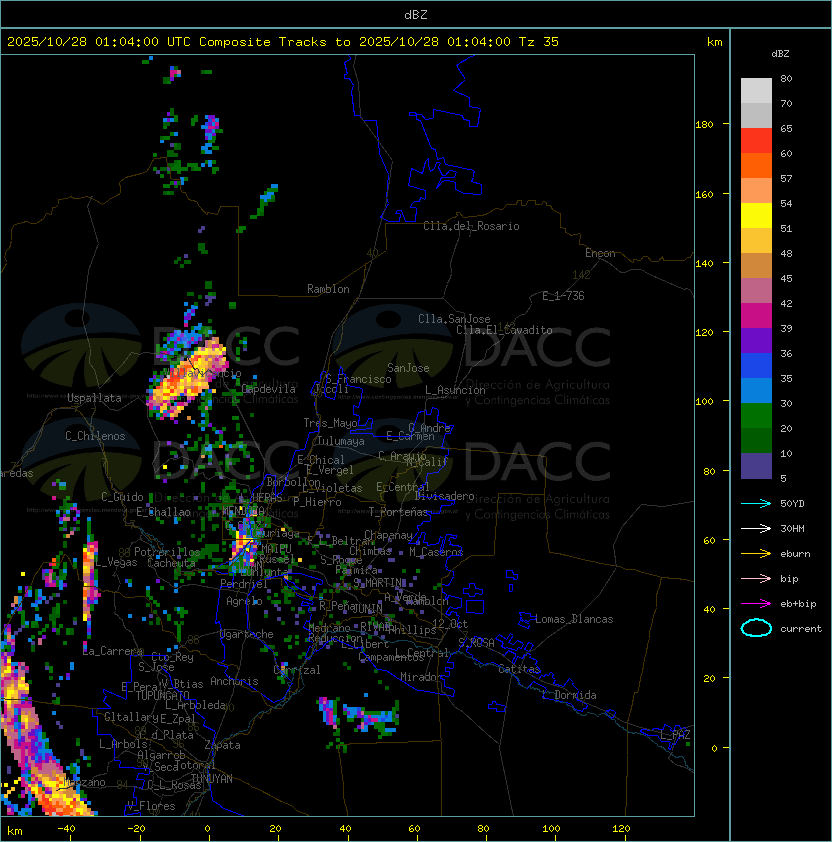Click the 'Lomas_Blancas' place label
This screenshot has height=842, width=832.
point(574,619)
